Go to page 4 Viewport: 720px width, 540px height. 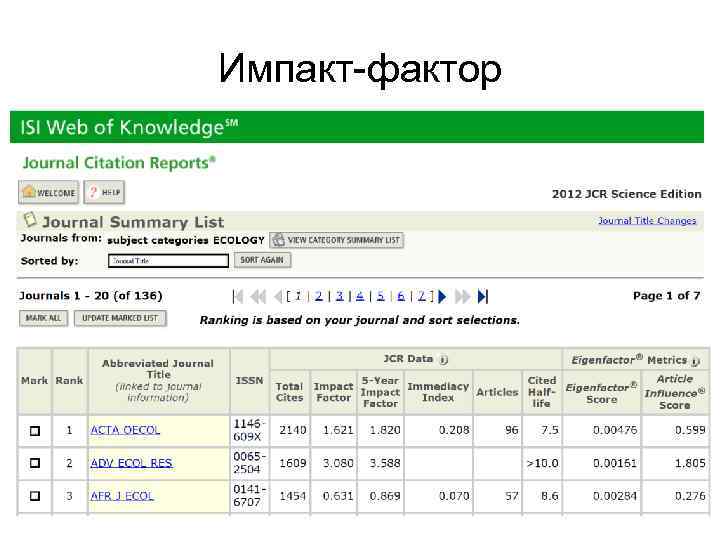coord(360,296)
